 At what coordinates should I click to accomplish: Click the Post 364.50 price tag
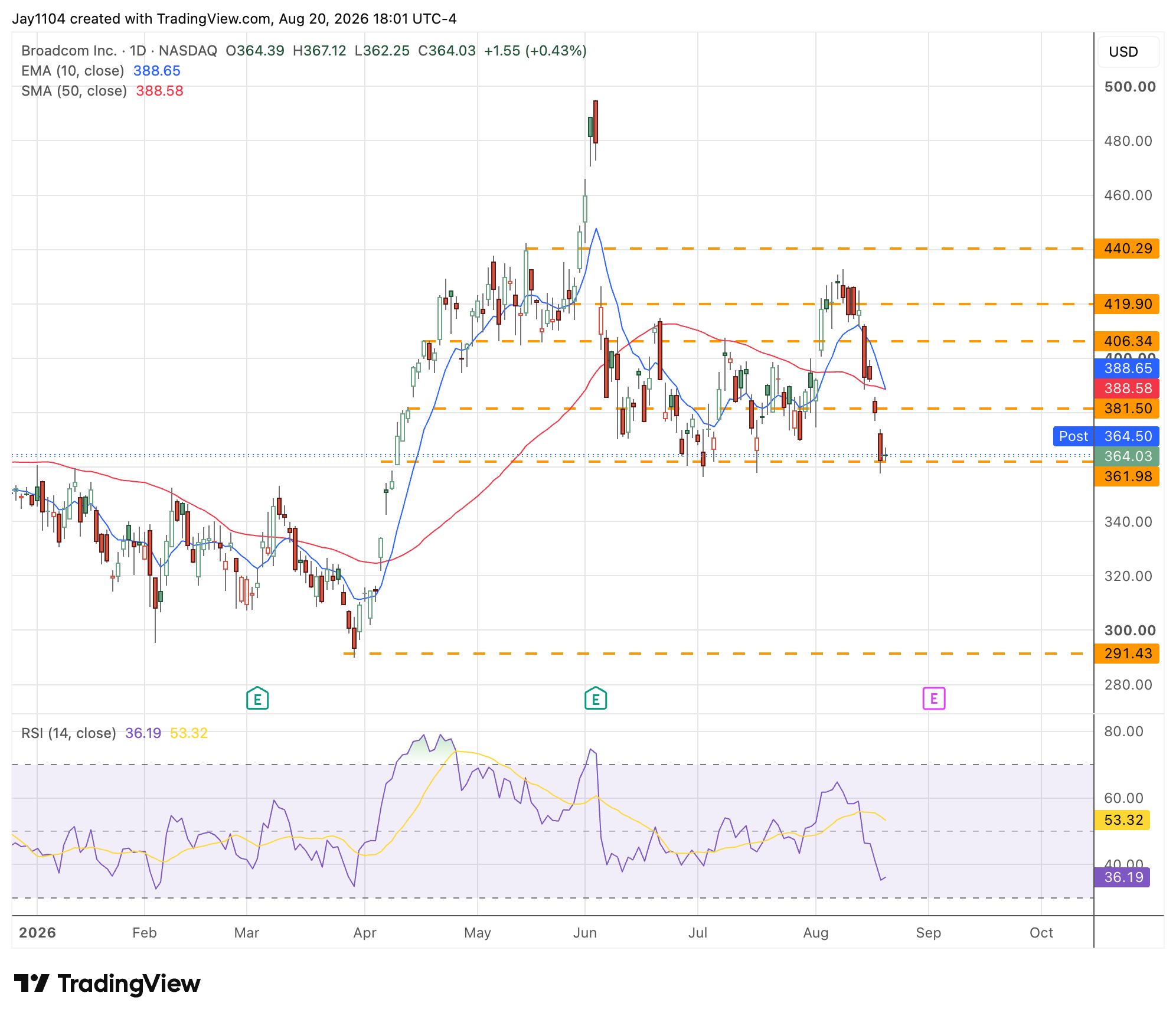(x=1106, y=436)
